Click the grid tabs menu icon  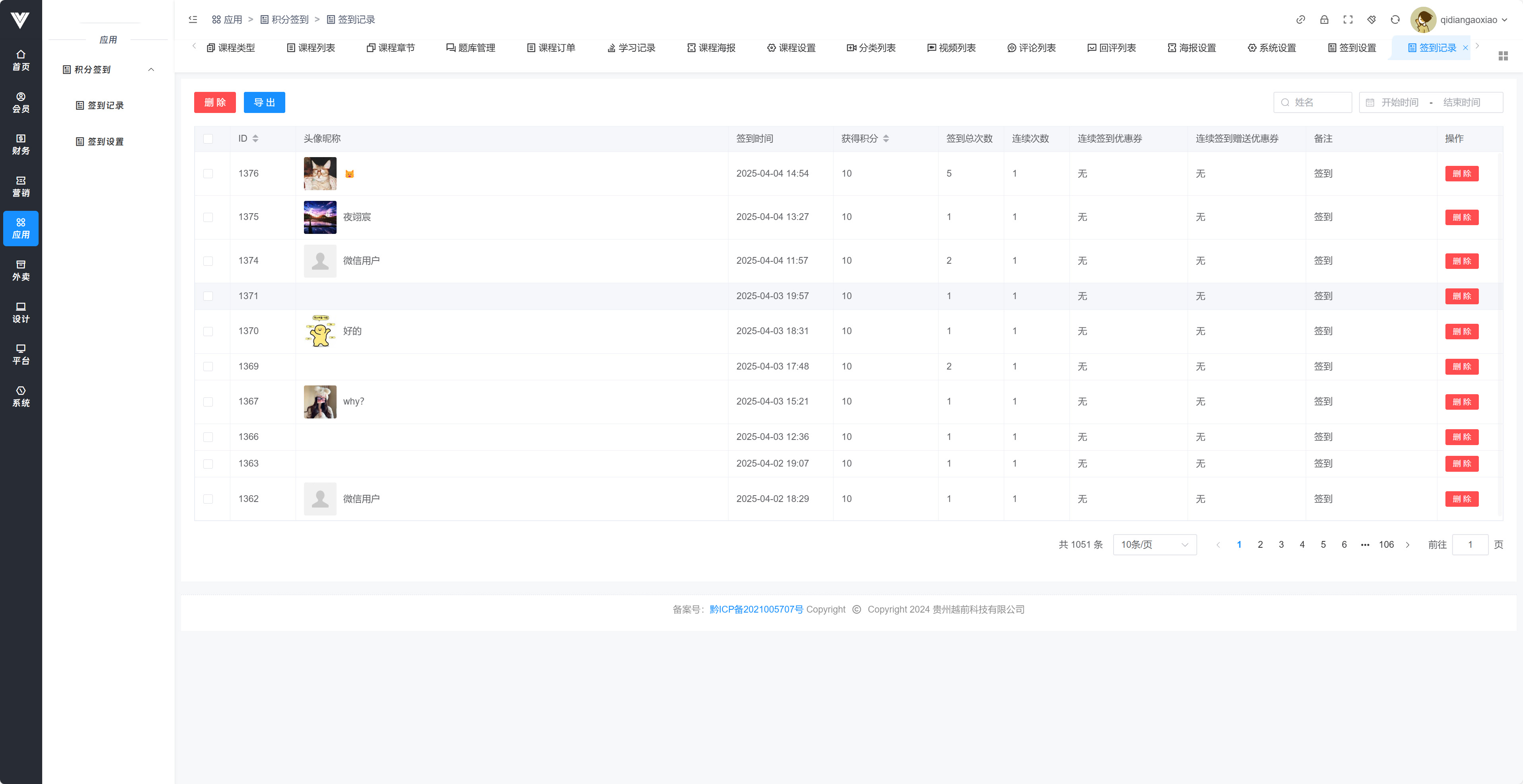pyautogui.click(x=1503, y=56)
